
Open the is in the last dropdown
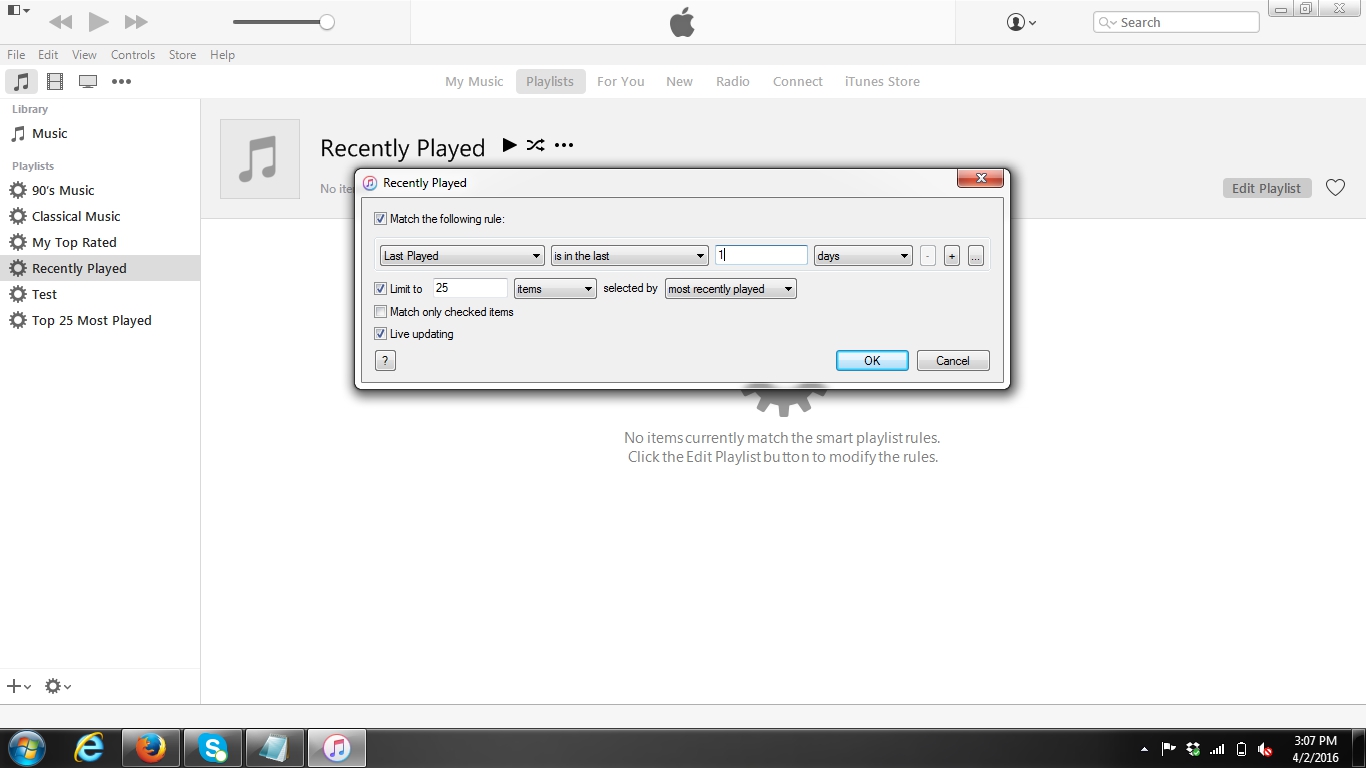tap(630, 256)
